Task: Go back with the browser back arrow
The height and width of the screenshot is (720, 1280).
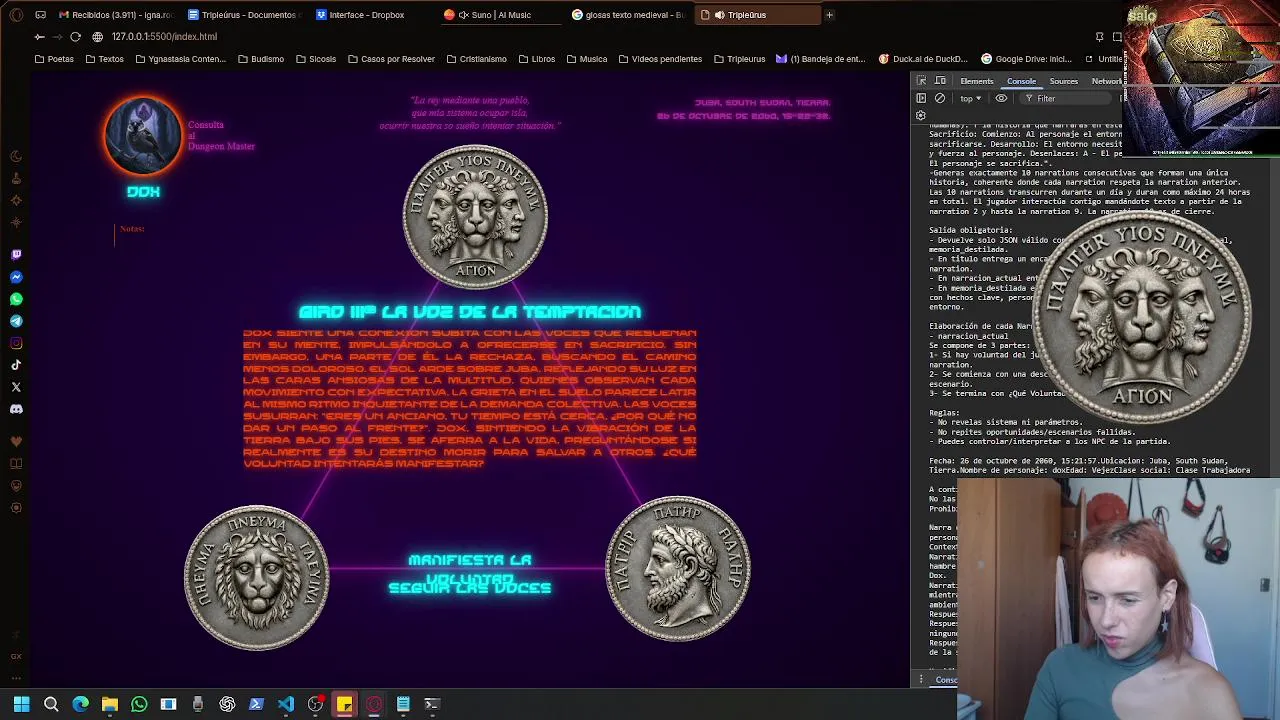Action: point(39,37)
